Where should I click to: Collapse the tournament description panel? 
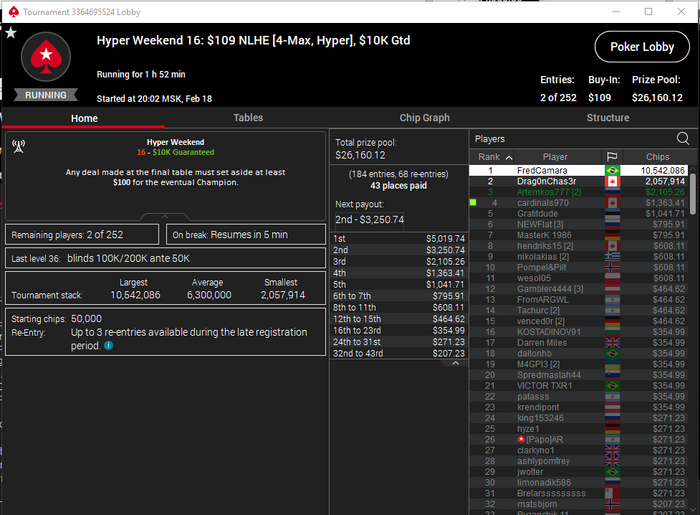[x=165, y=216]
